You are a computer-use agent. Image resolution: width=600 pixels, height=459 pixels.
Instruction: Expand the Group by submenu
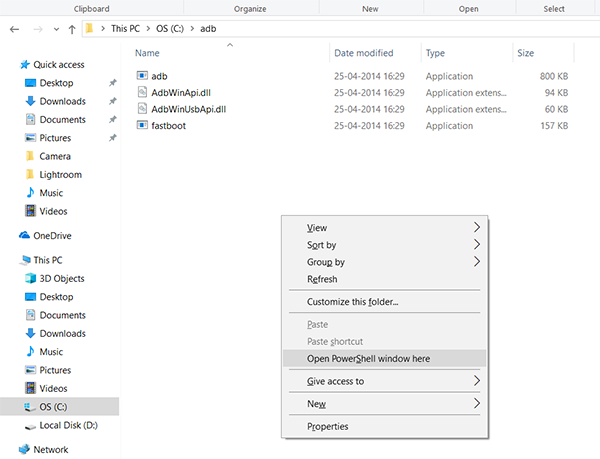click(385, 262)
